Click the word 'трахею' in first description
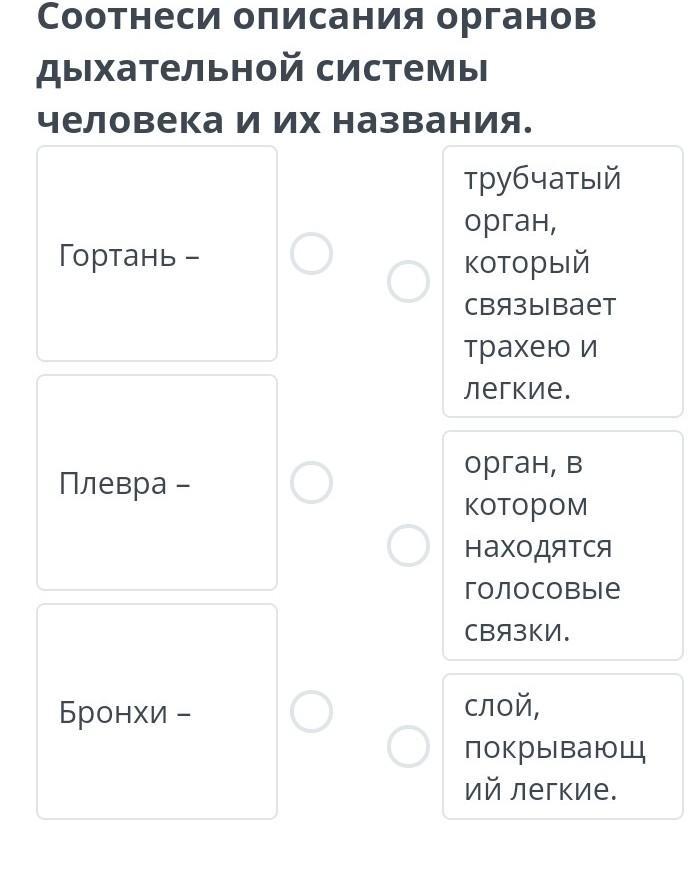The width and height of the screenshot is (699, 894). (x=519, y=347)
